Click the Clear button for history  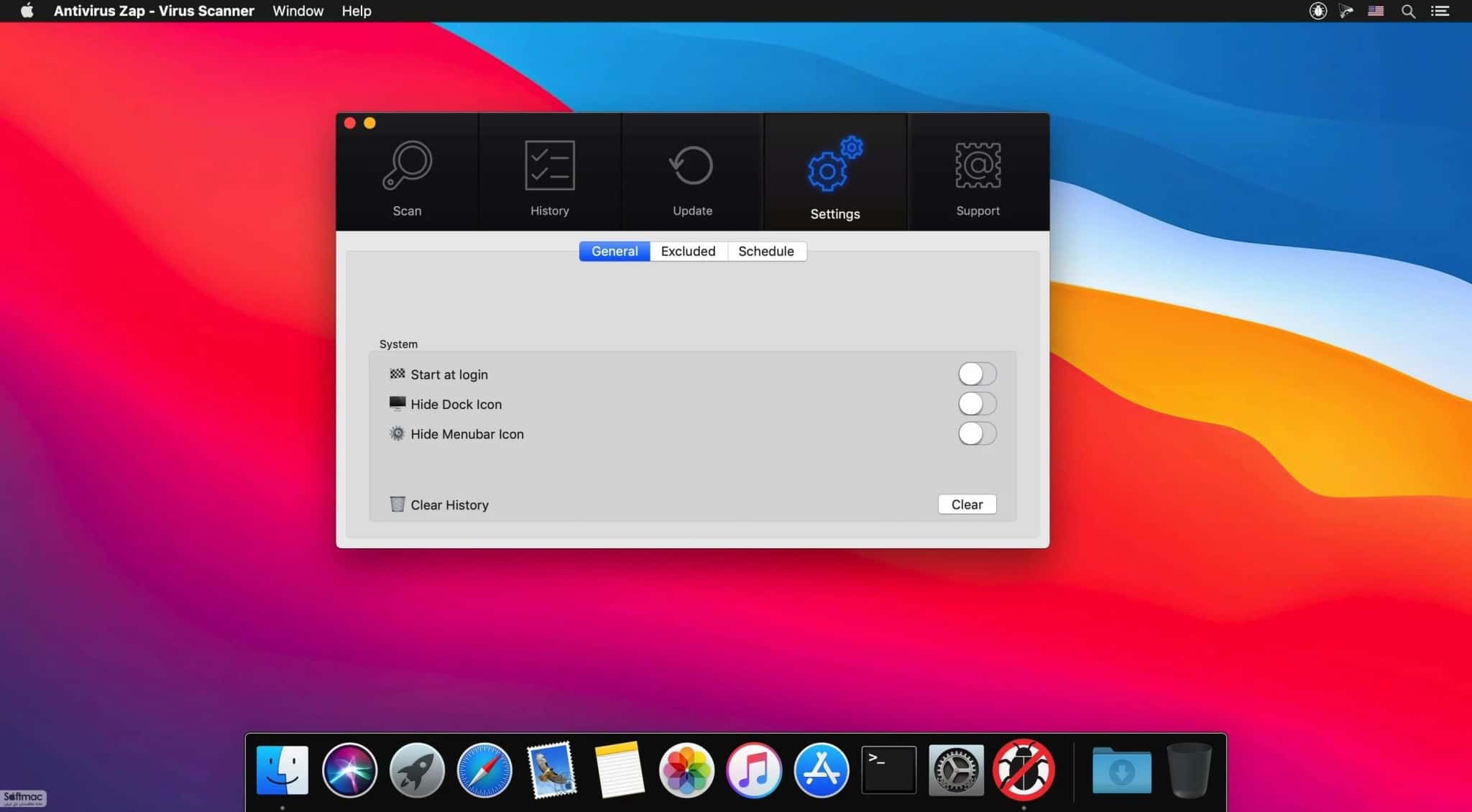[x=967, y=504]
